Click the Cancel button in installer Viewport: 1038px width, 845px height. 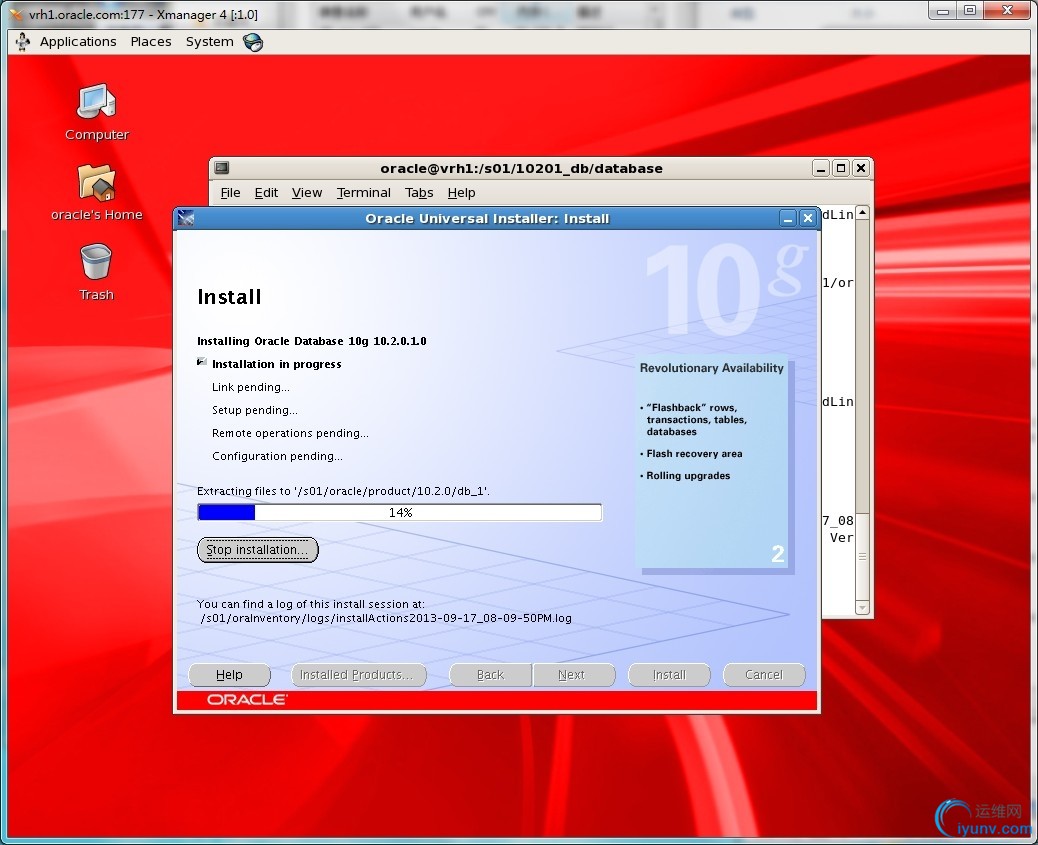(764, 675)
